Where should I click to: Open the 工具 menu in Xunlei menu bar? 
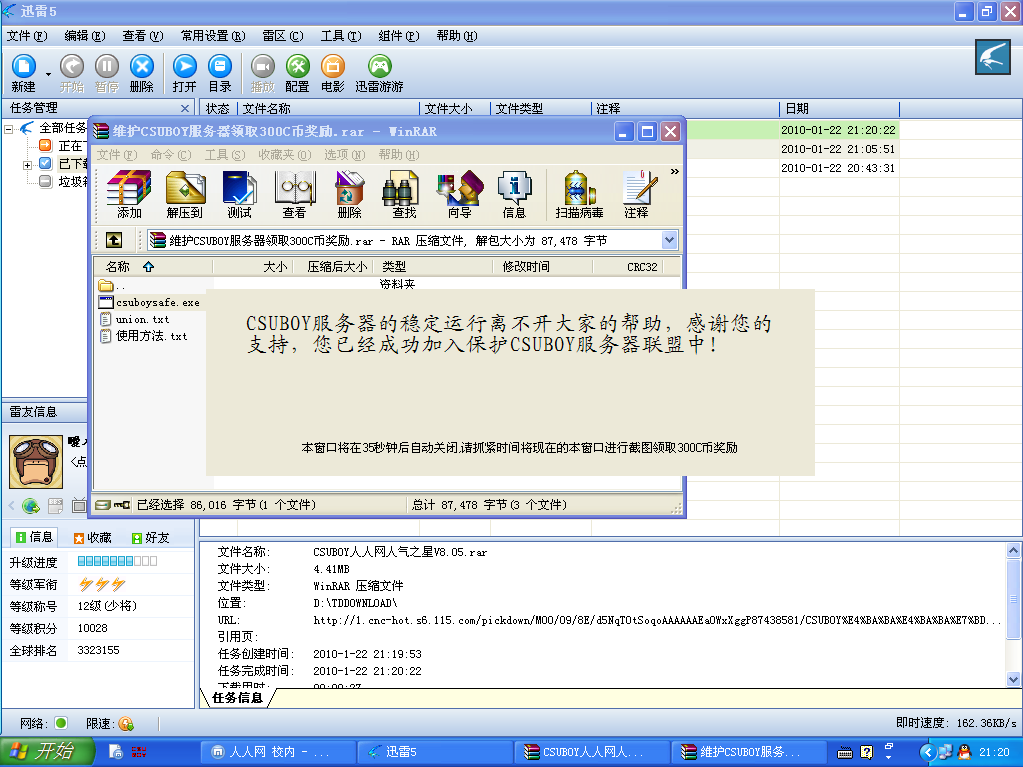[x=341, y=36]
